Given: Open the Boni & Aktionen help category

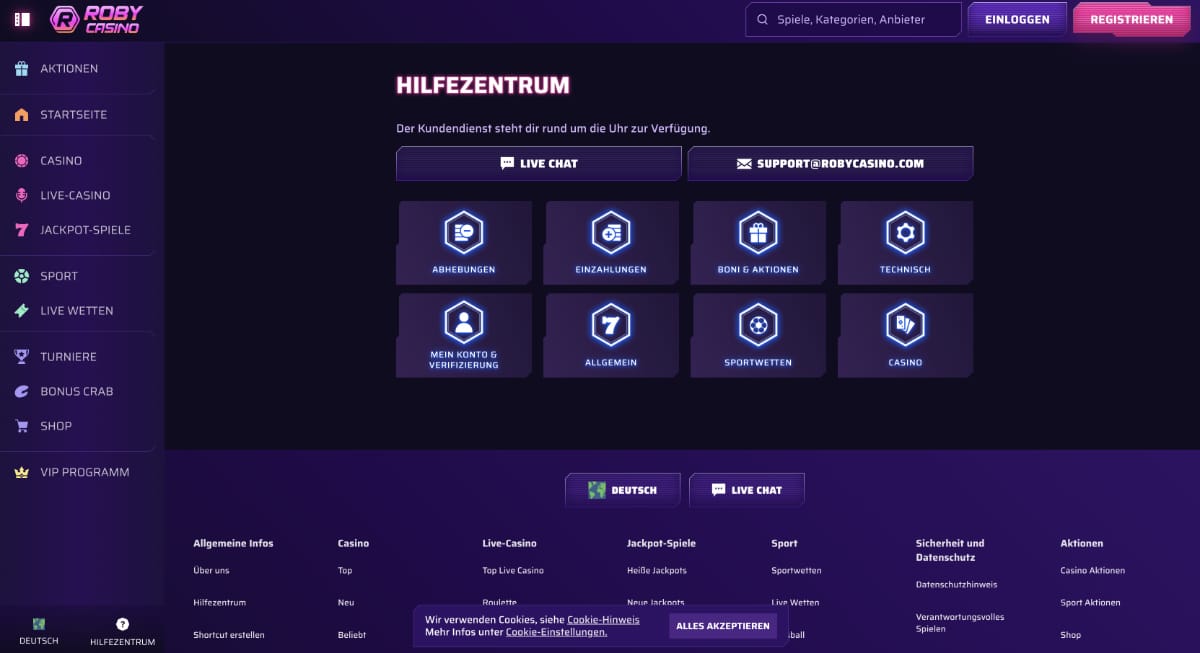Looking at the screenshot, I should pyautogui.click(x=758, y=243).
